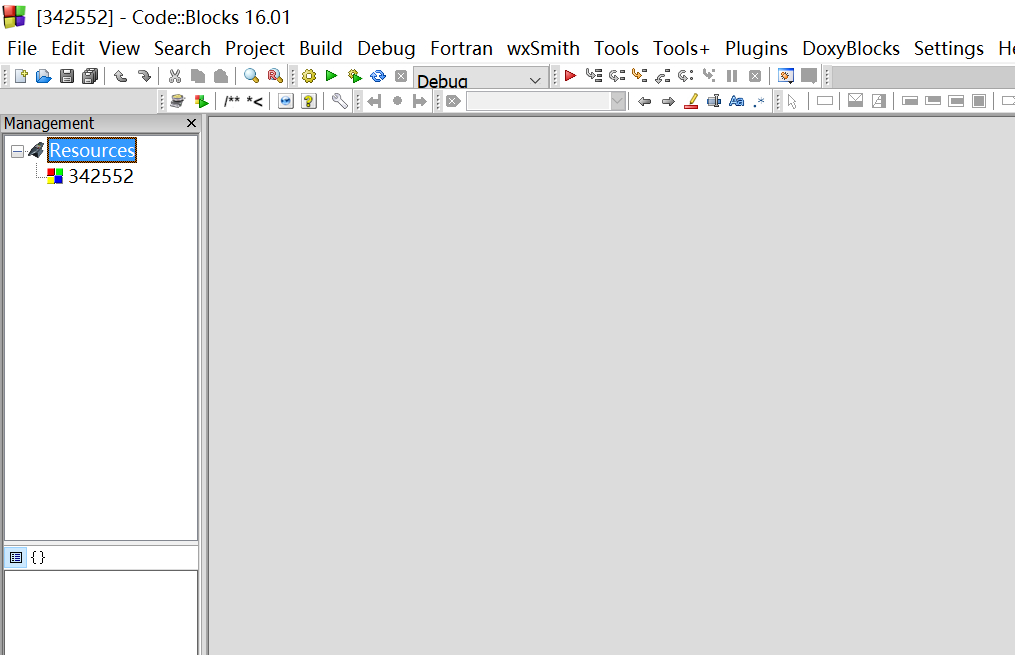Click the Next line debug icon
Image resolution: width=1015 pixels, height=655 pixels.
616,76
